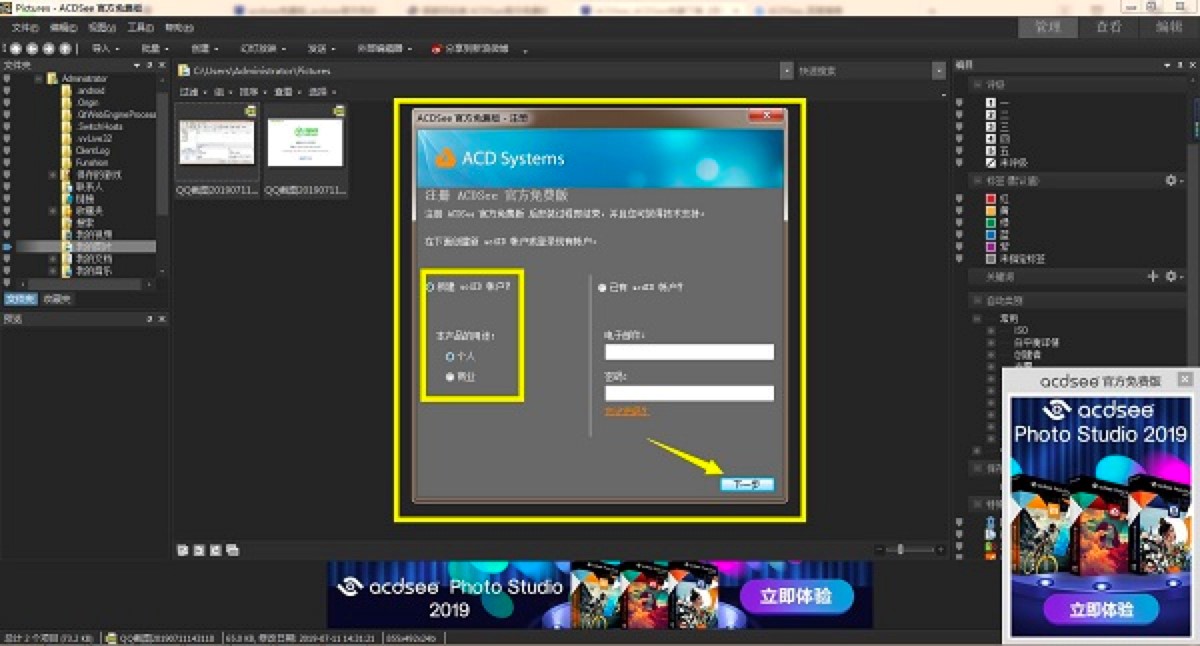Share to Sina Weibo using its toolbar icon
Image resolution: width=1200 pixels, height=646 pixels.
(470, 47)
